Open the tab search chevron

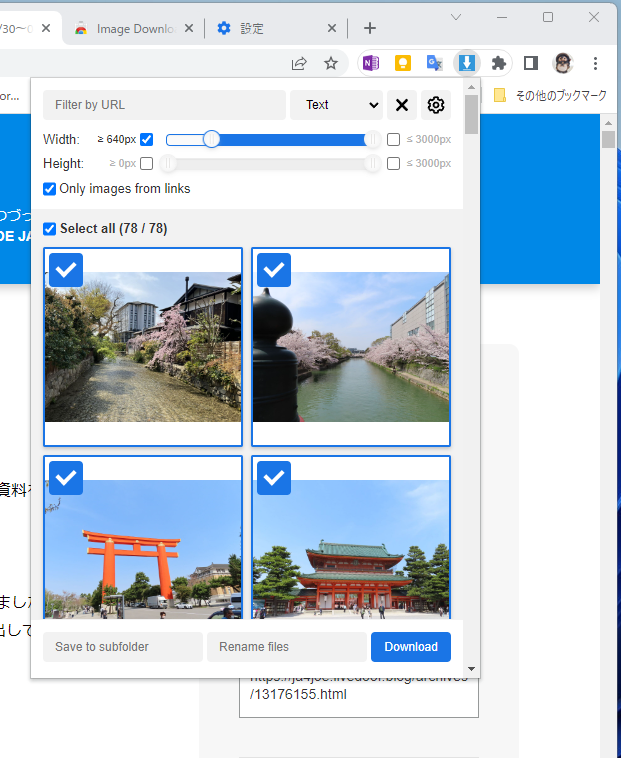(x=456, y=17)
